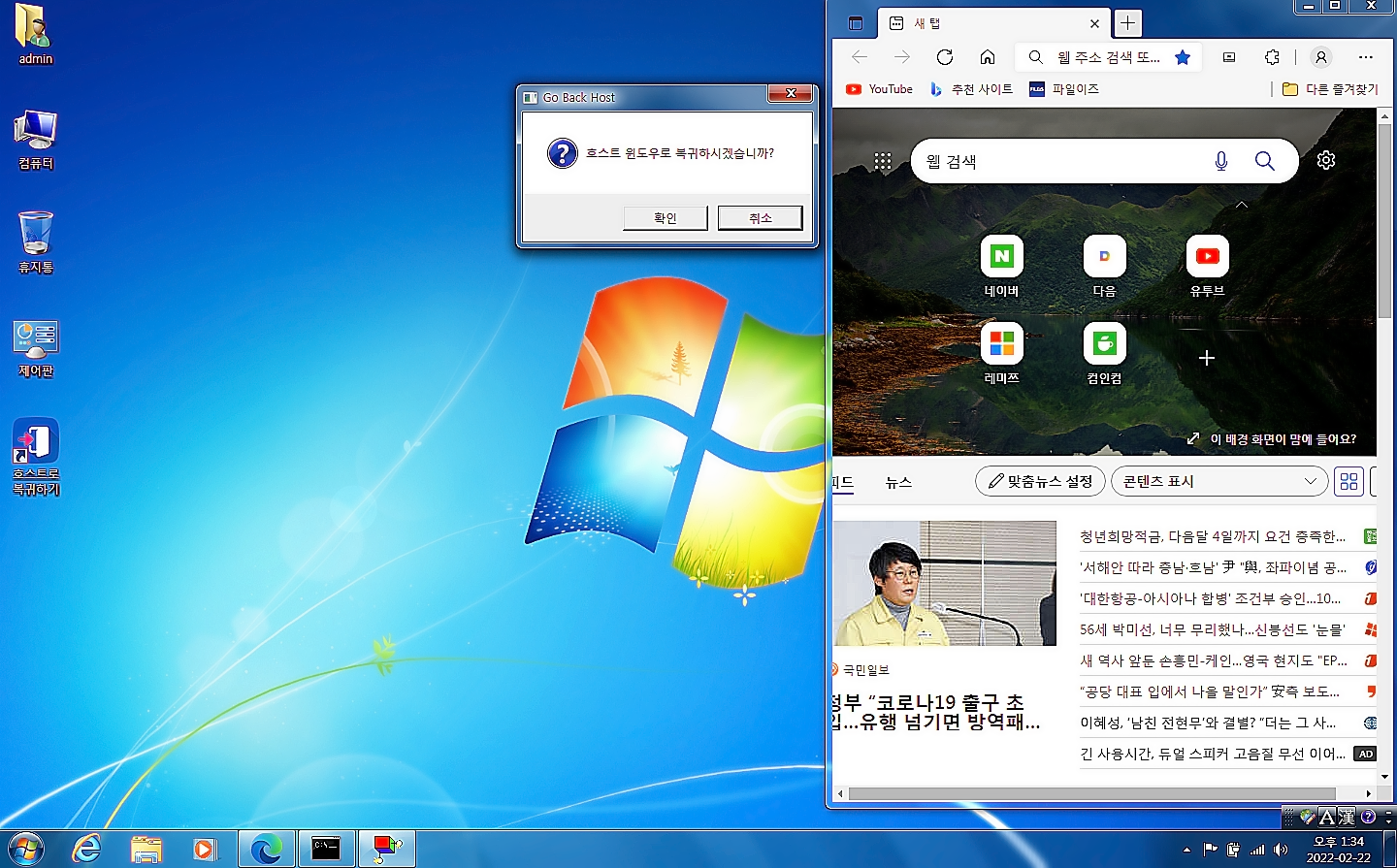The image size is (1397, 868).
Task: Click the toolbar icon beside favorites star
Action: (x=1229, y=57)
